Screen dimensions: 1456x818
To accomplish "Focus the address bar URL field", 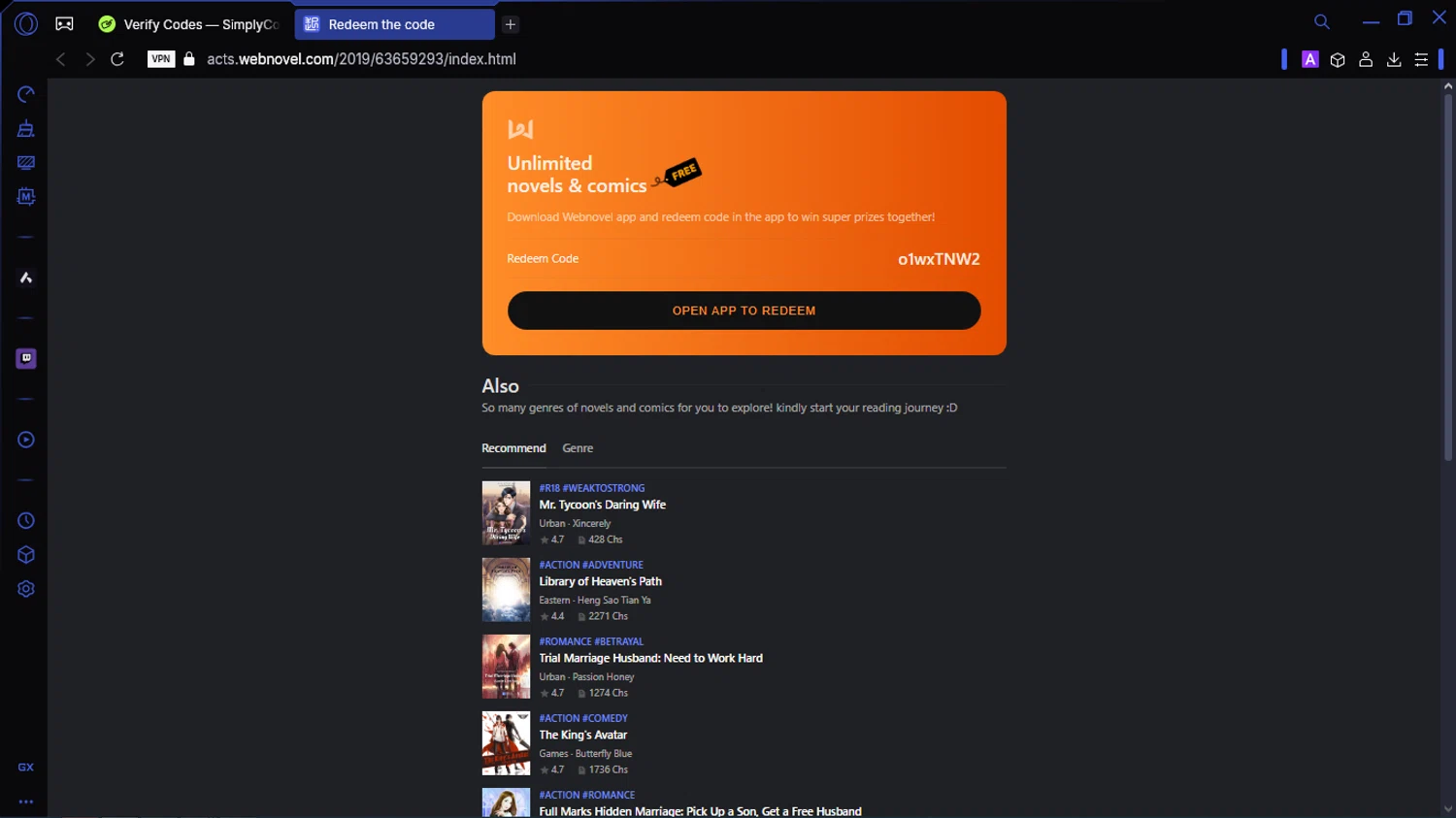I will (361, 59).
